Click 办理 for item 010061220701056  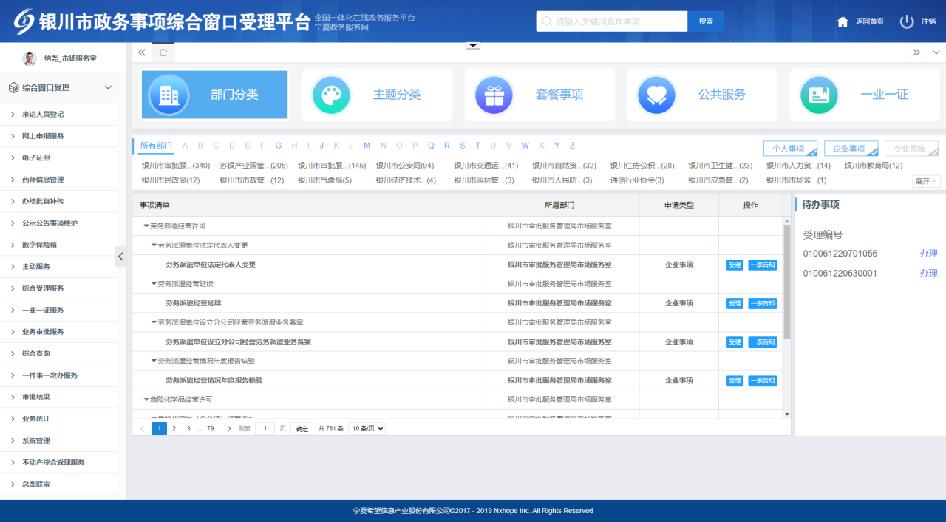click(x=928, y=254)
